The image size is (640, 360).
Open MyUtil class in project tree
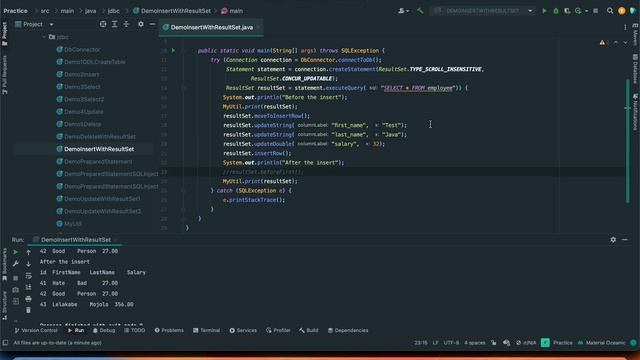73,224
